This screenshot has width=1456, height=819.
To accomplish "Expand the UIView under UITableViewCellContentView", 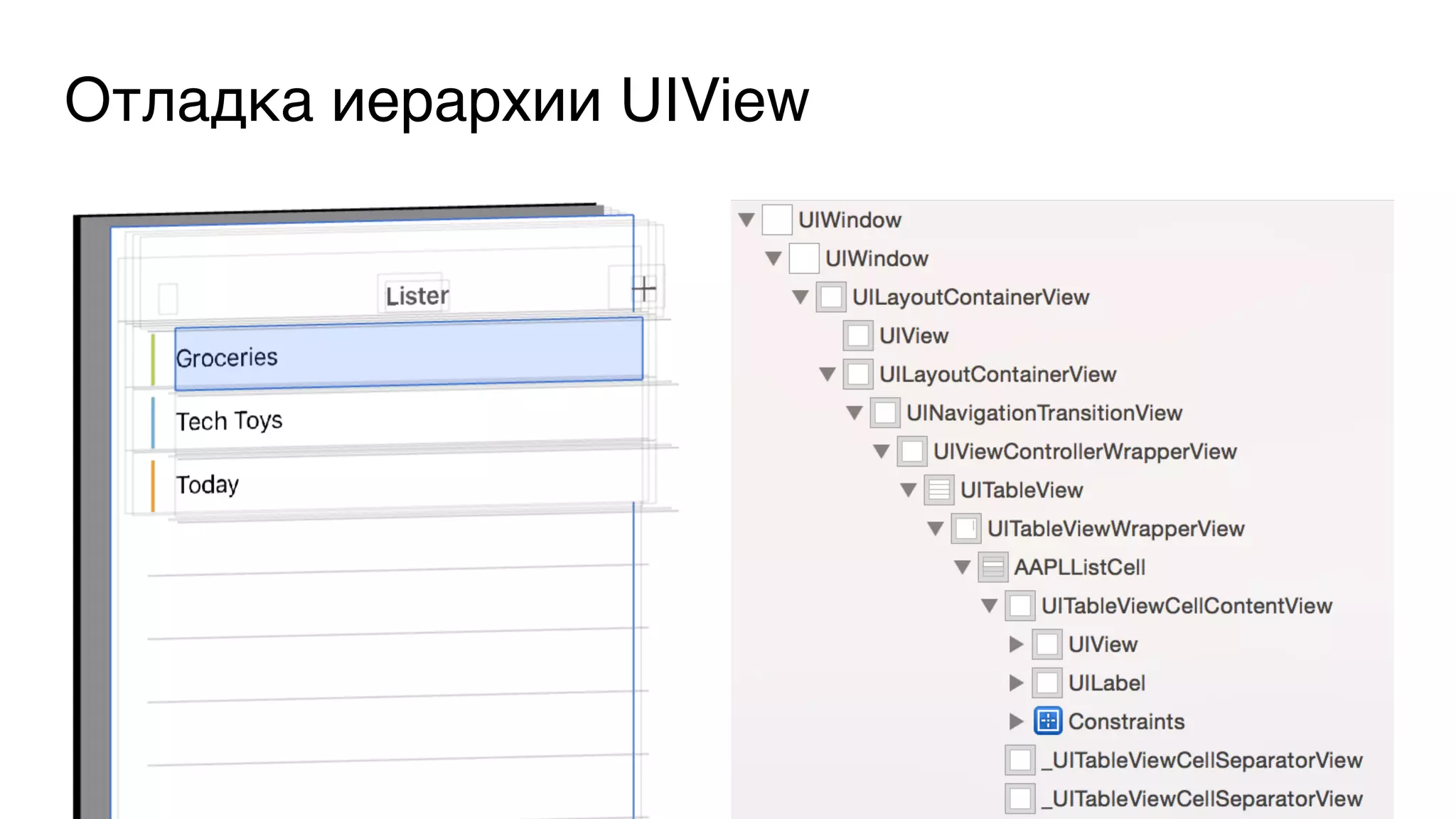I will [1017, 644].
